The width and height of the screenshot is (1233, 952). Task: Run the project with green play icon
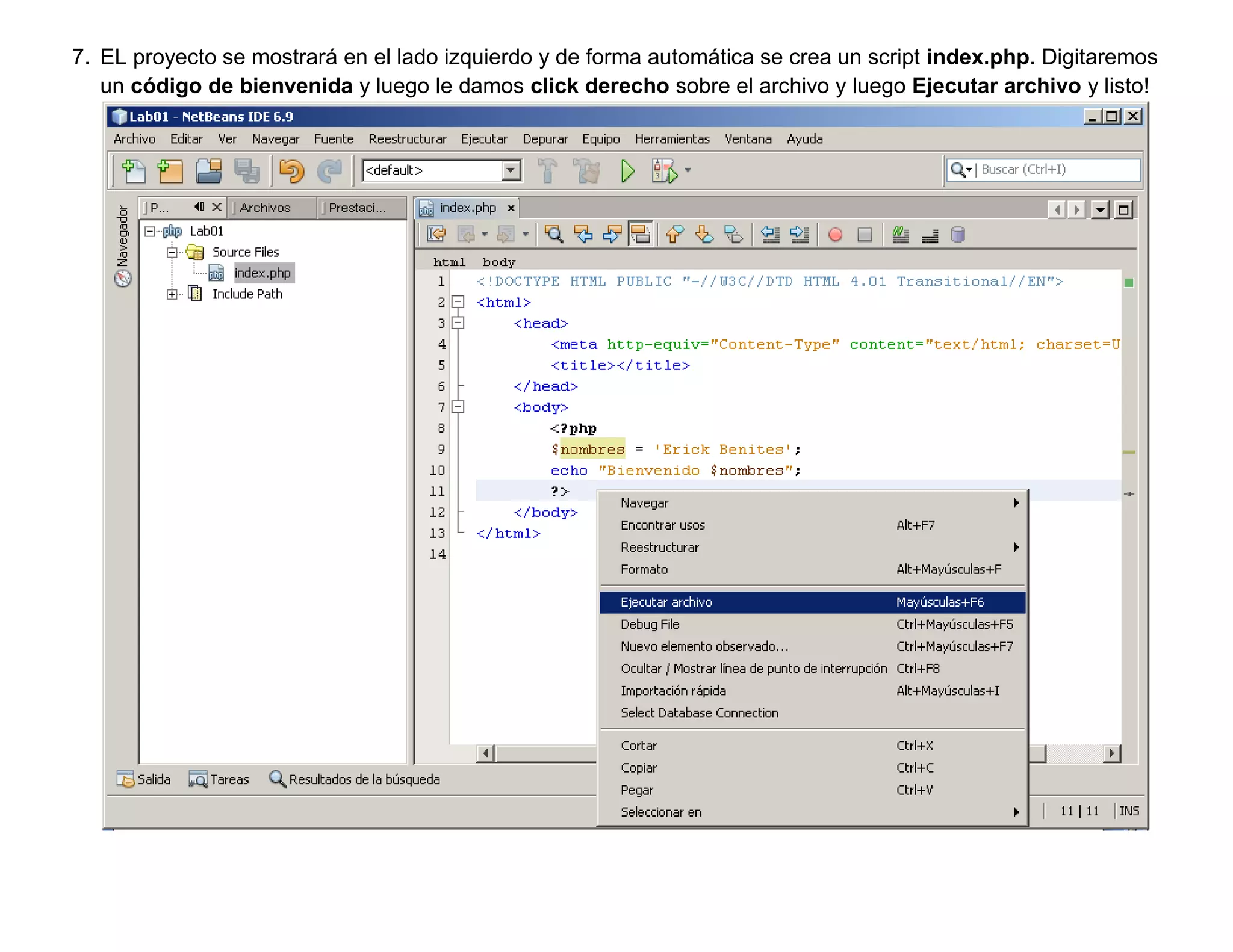627,171
